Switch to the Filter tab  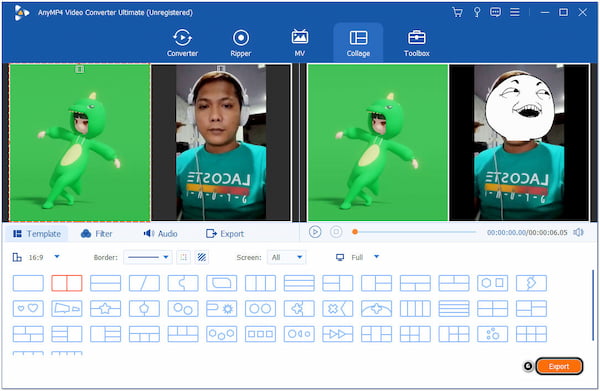click(96, 234)
